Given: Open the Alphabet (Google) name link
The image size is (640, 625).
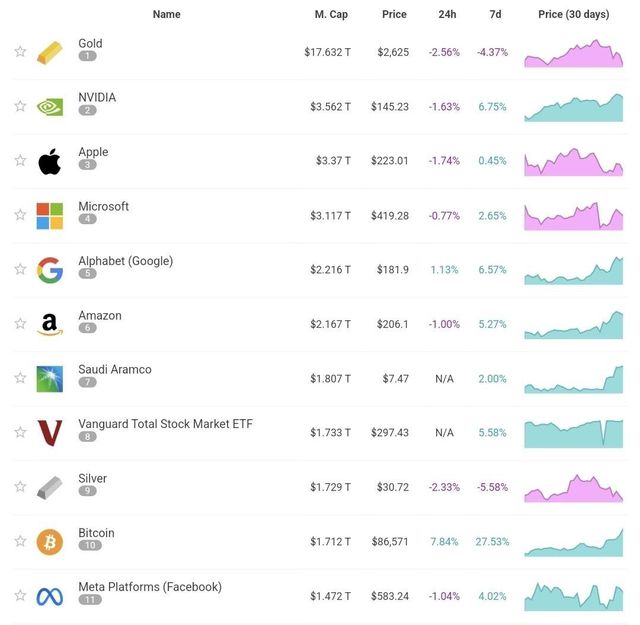Looking at the screenshot, I should [125, 261].
